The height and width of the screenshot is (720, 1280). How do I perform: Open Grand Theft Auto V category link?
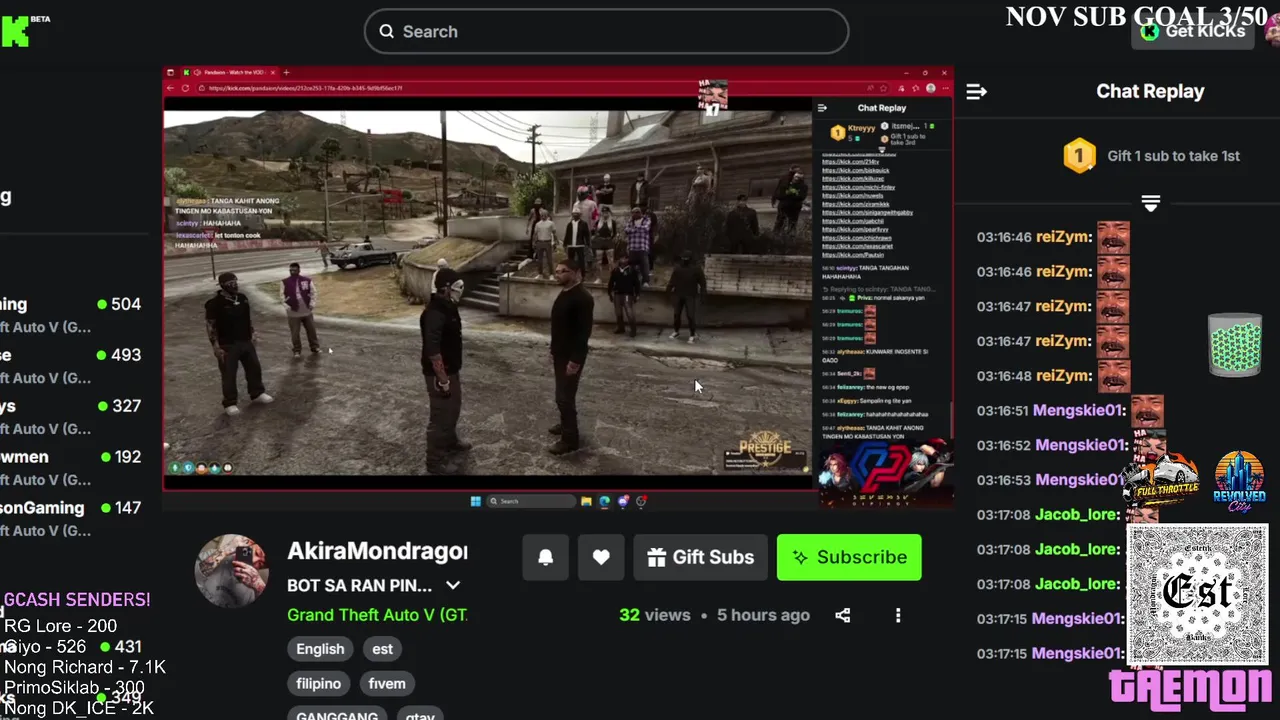click(x=377, y=615)
